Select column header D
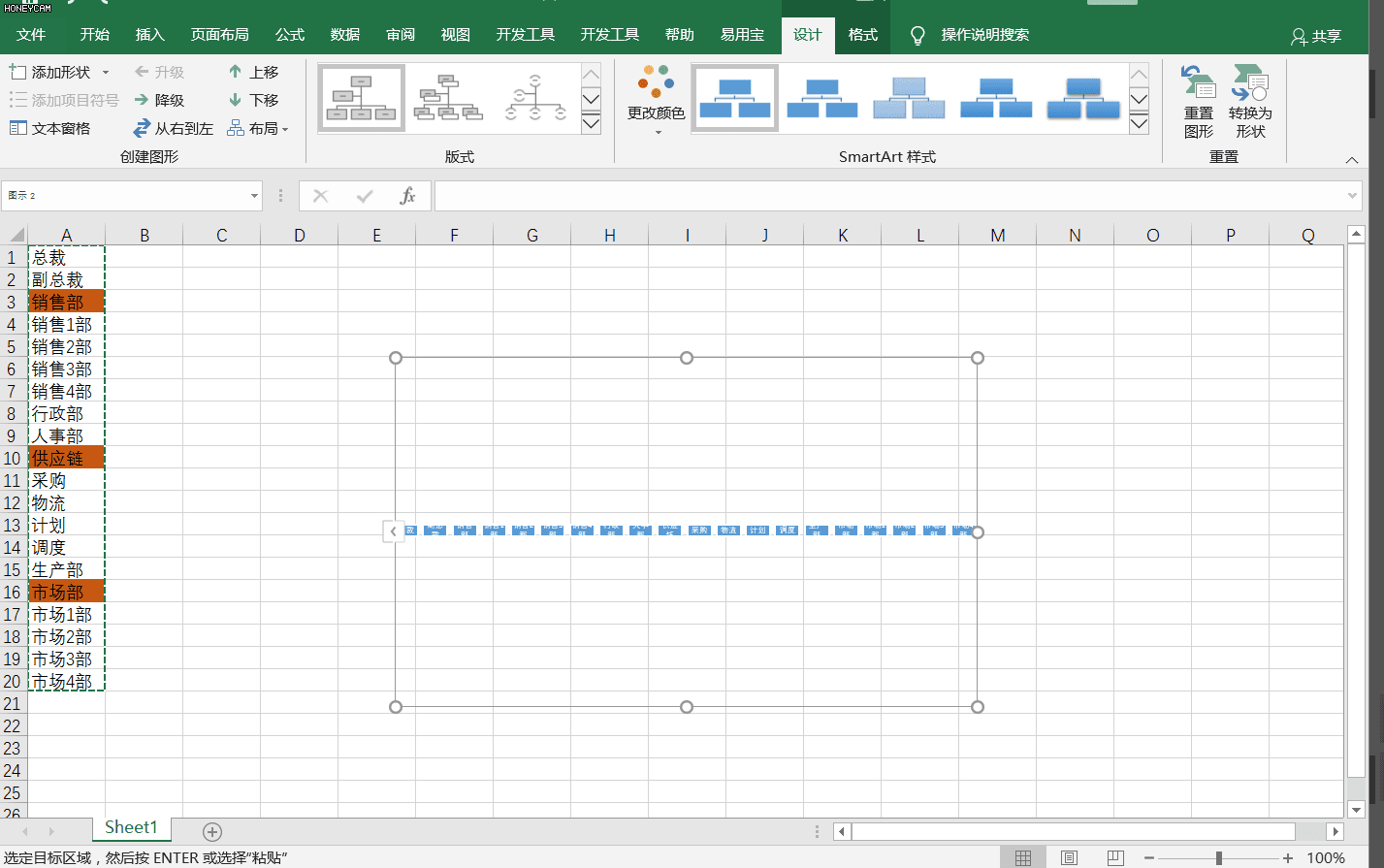 pos(300,235)
